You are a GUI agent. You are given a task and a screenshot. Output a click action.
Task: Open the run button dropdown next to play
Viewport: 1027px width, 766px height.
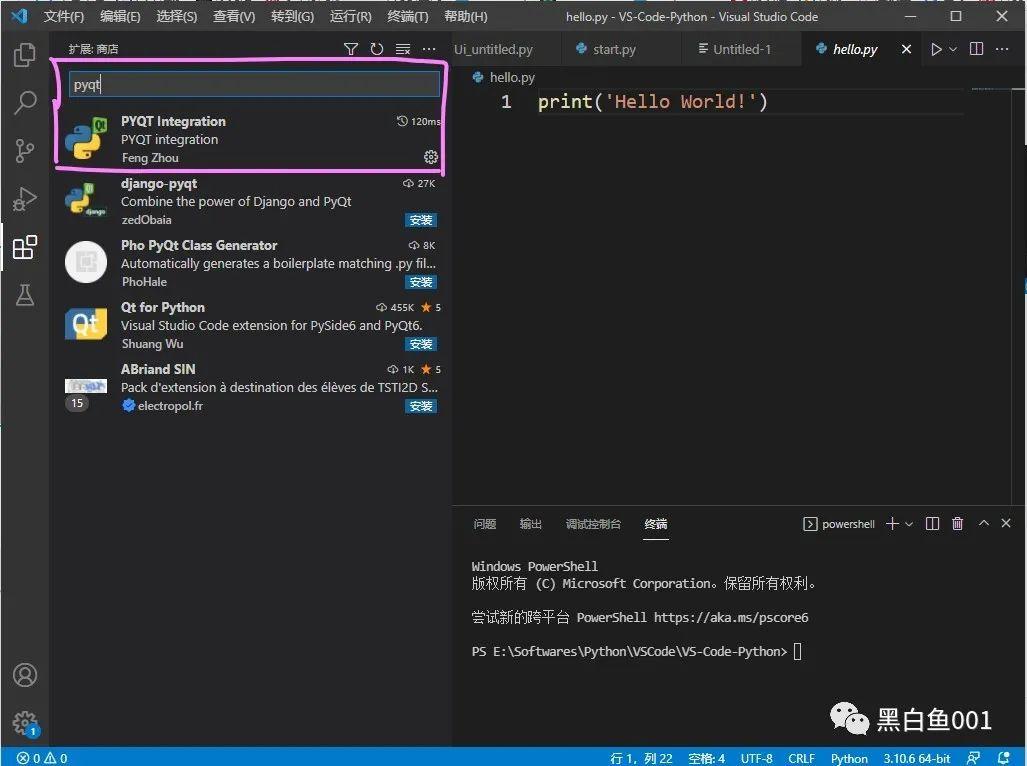(x=952, y=48)
